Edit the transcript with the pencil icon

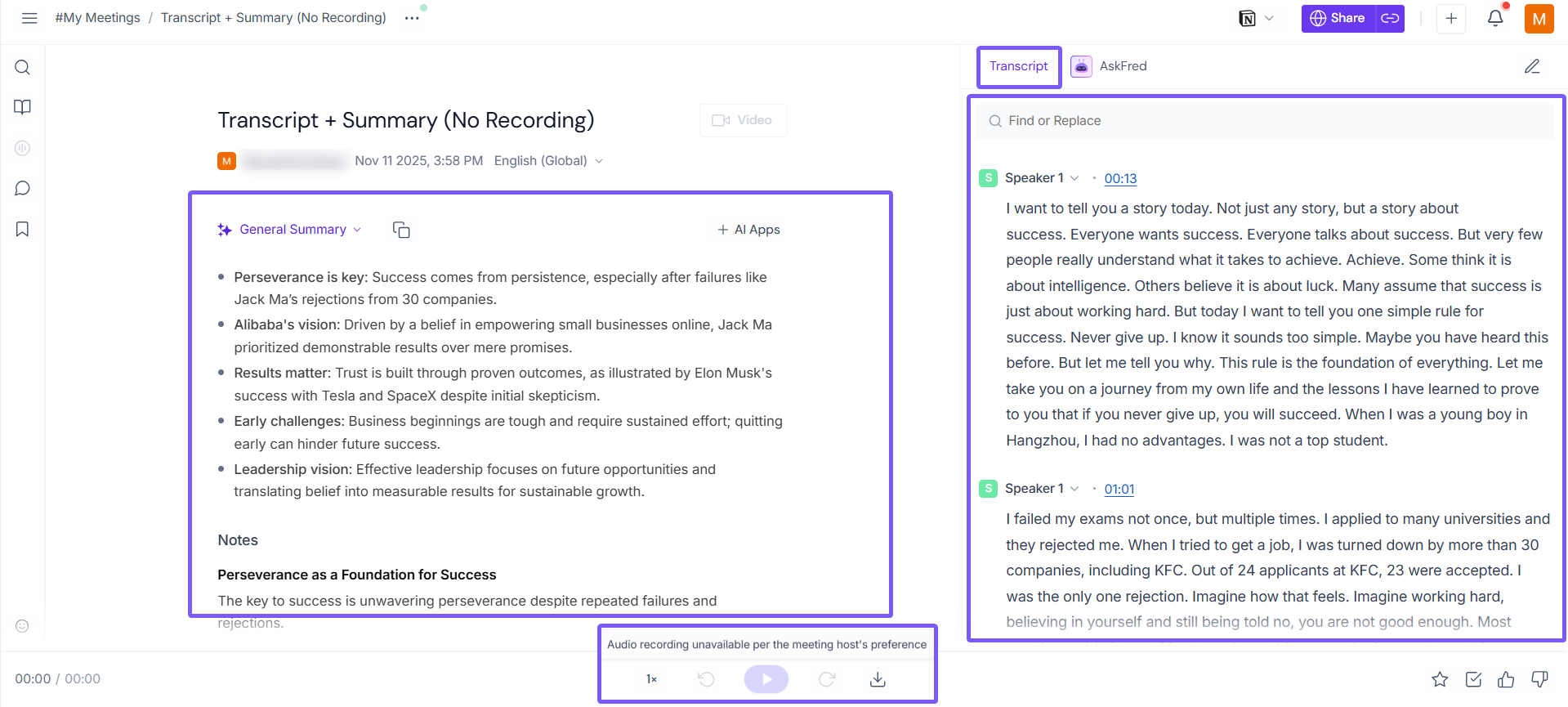pyautogui.click(x=1532, y=66)
